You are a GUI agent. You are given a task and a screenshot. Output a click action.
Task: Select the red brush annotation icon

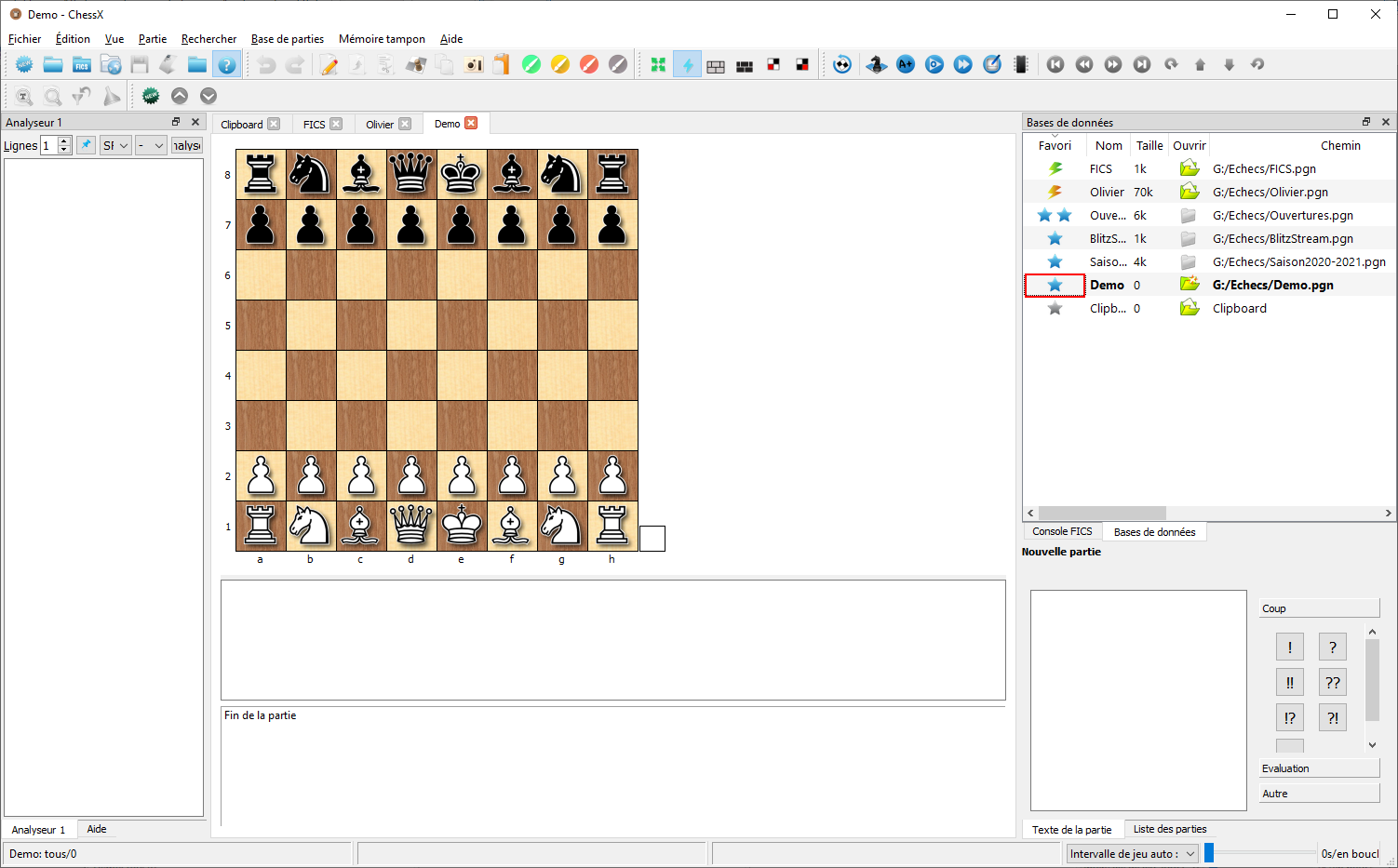(x=589, y=65)
